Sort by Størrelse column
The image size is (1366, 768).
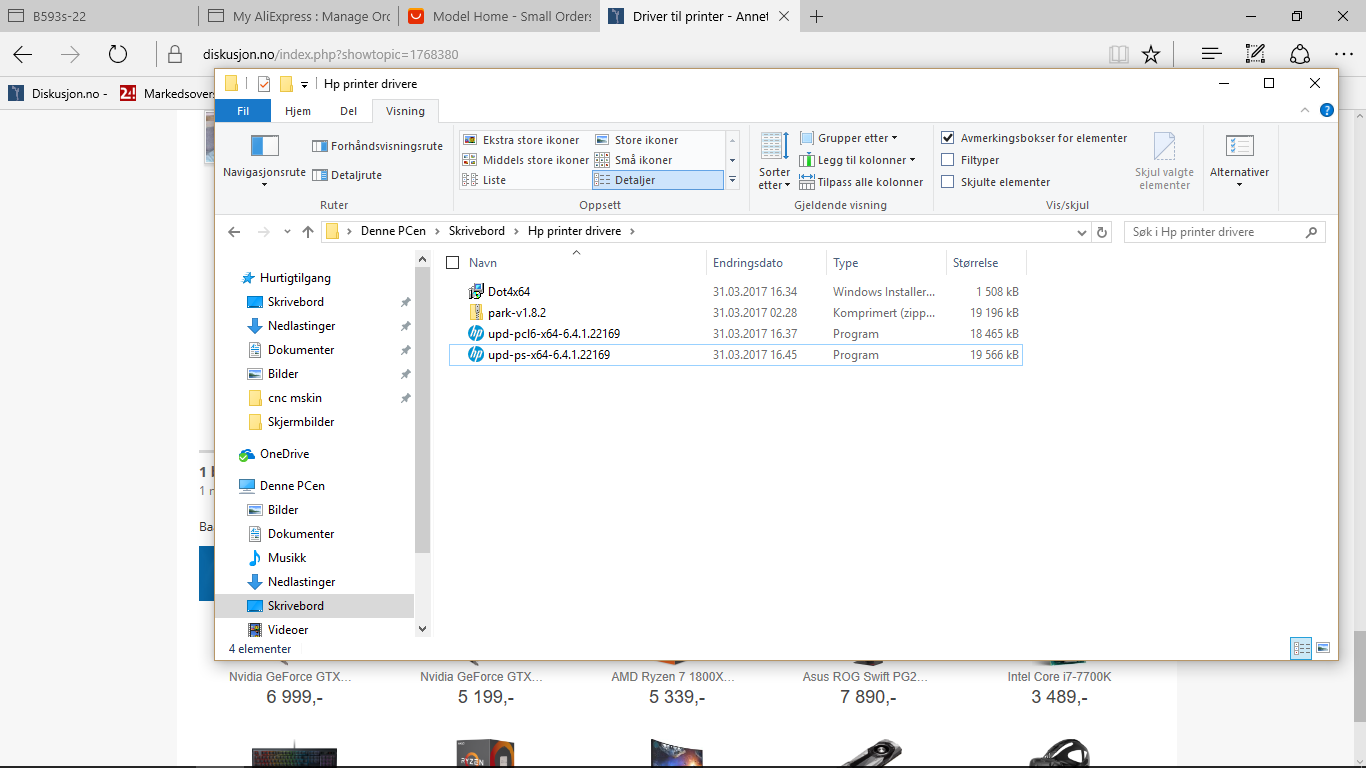975,263
